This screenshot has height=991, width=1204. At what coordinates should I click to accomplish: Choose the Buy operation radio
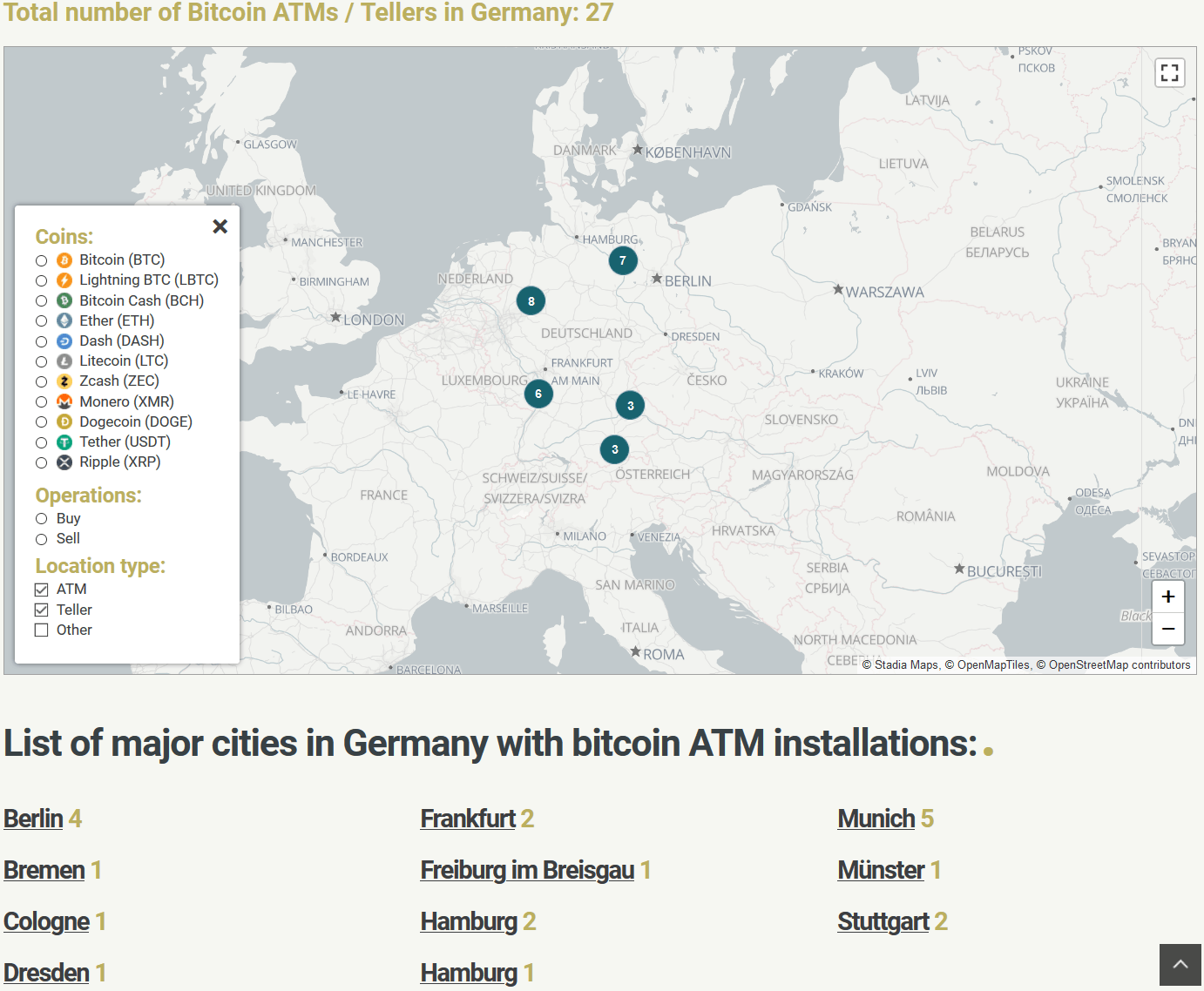click(x=41, y=519)
